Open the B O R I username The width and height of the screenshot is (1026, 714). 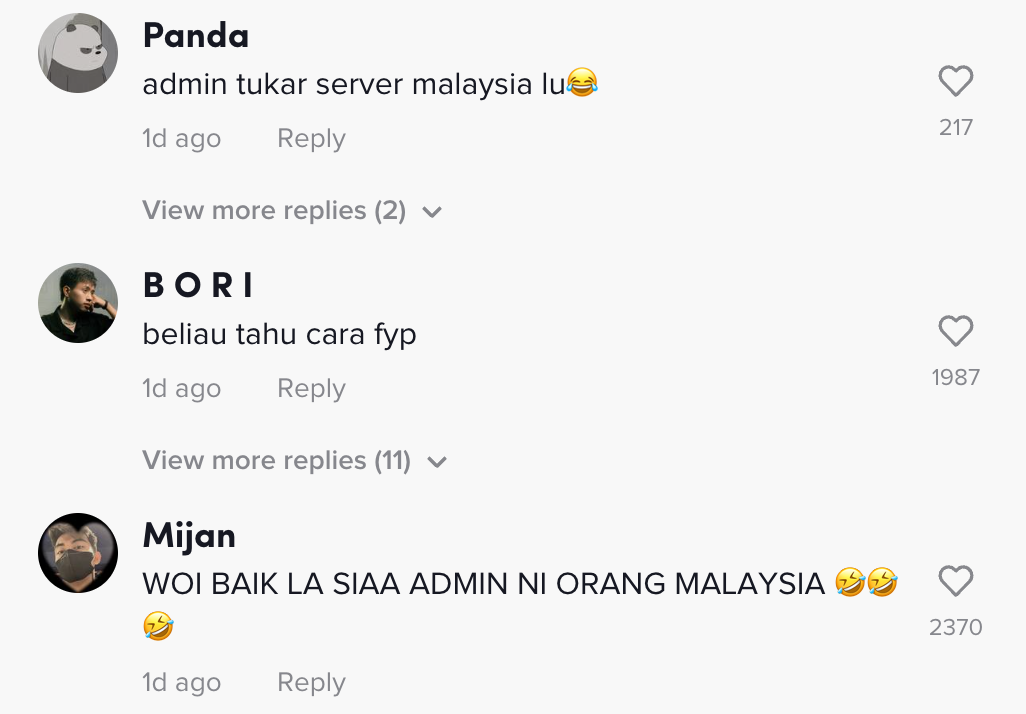coord(198,285)
